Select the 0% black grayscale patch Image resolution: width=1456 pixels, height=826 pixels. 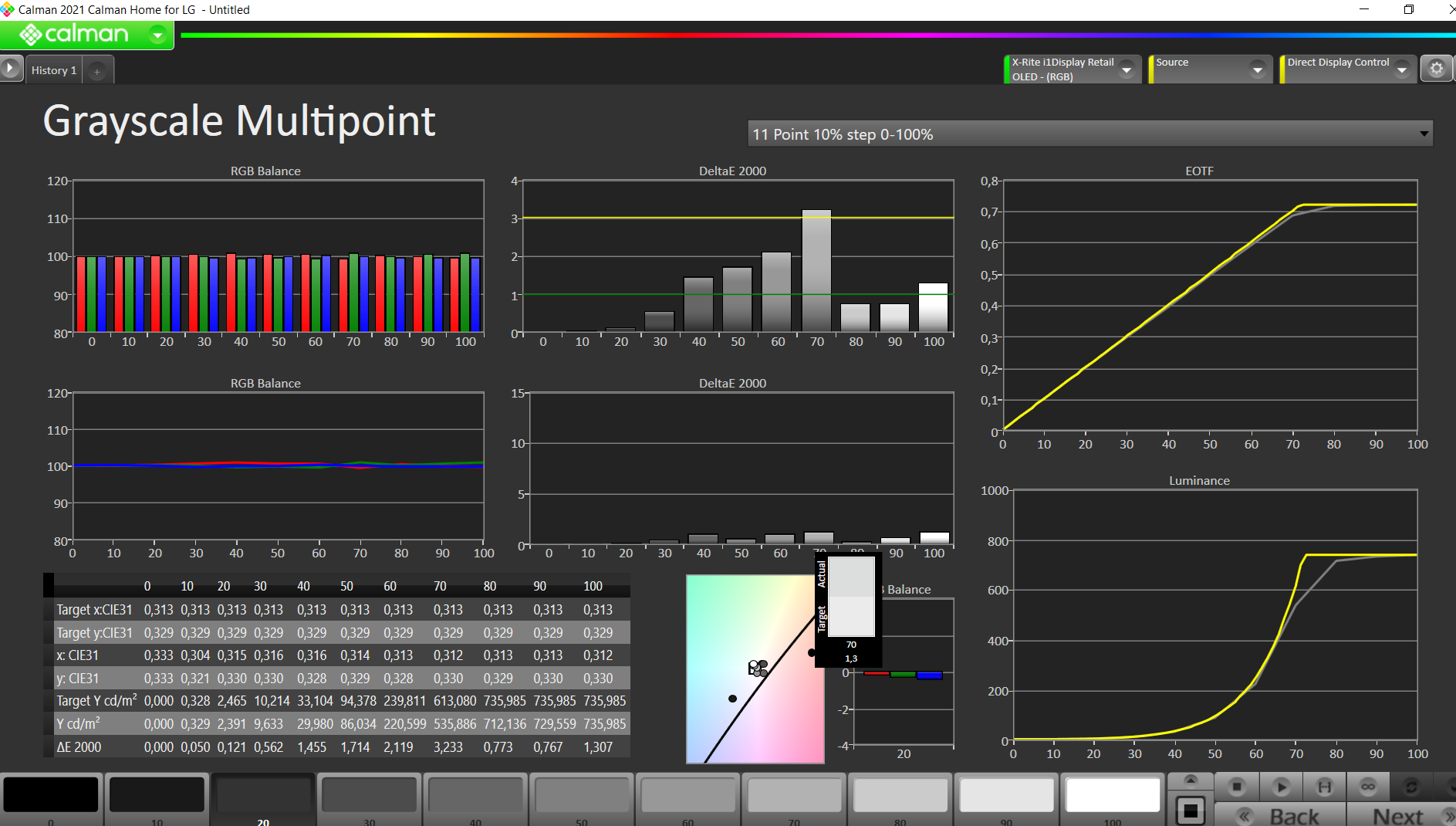tap(51, 795)
